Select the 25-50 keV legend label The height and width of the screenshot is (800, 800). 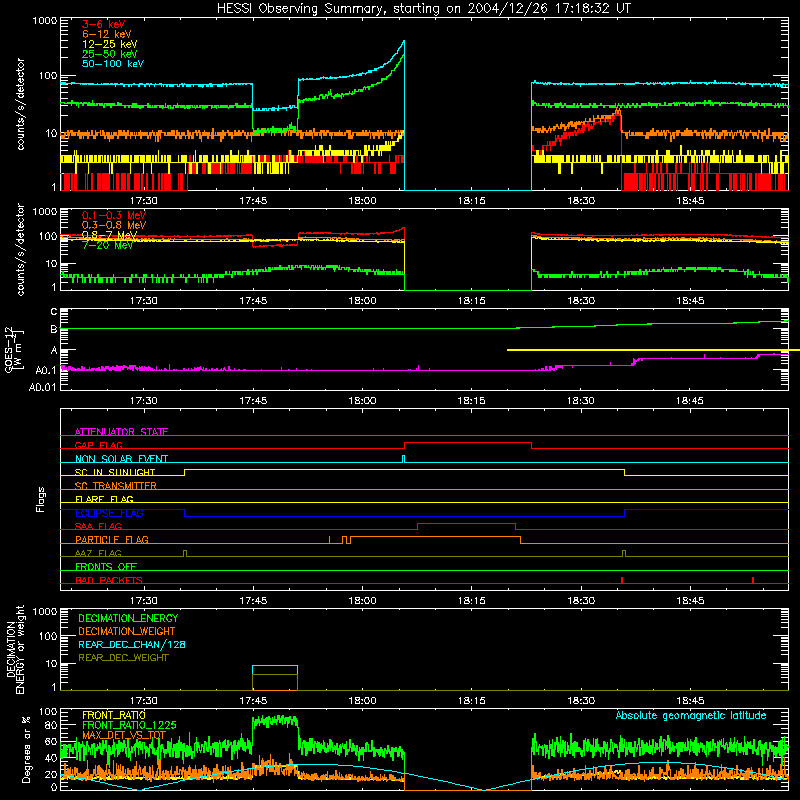pos(110,54)
